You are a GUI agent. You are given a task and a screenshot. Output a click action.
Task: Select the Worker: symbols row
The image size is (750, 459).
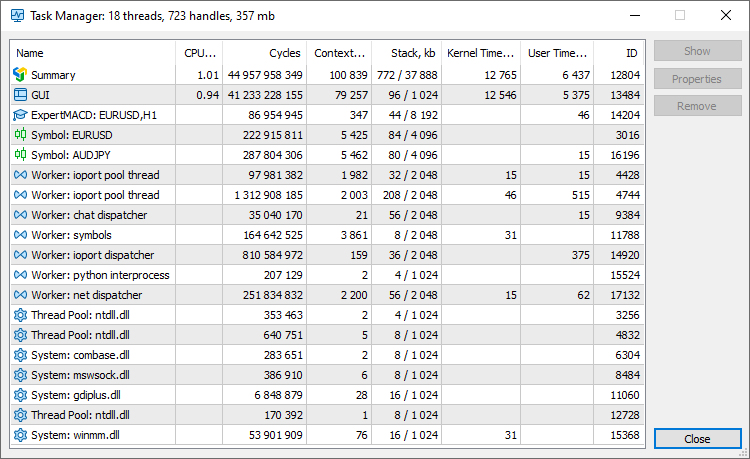[x=327, y=235]
